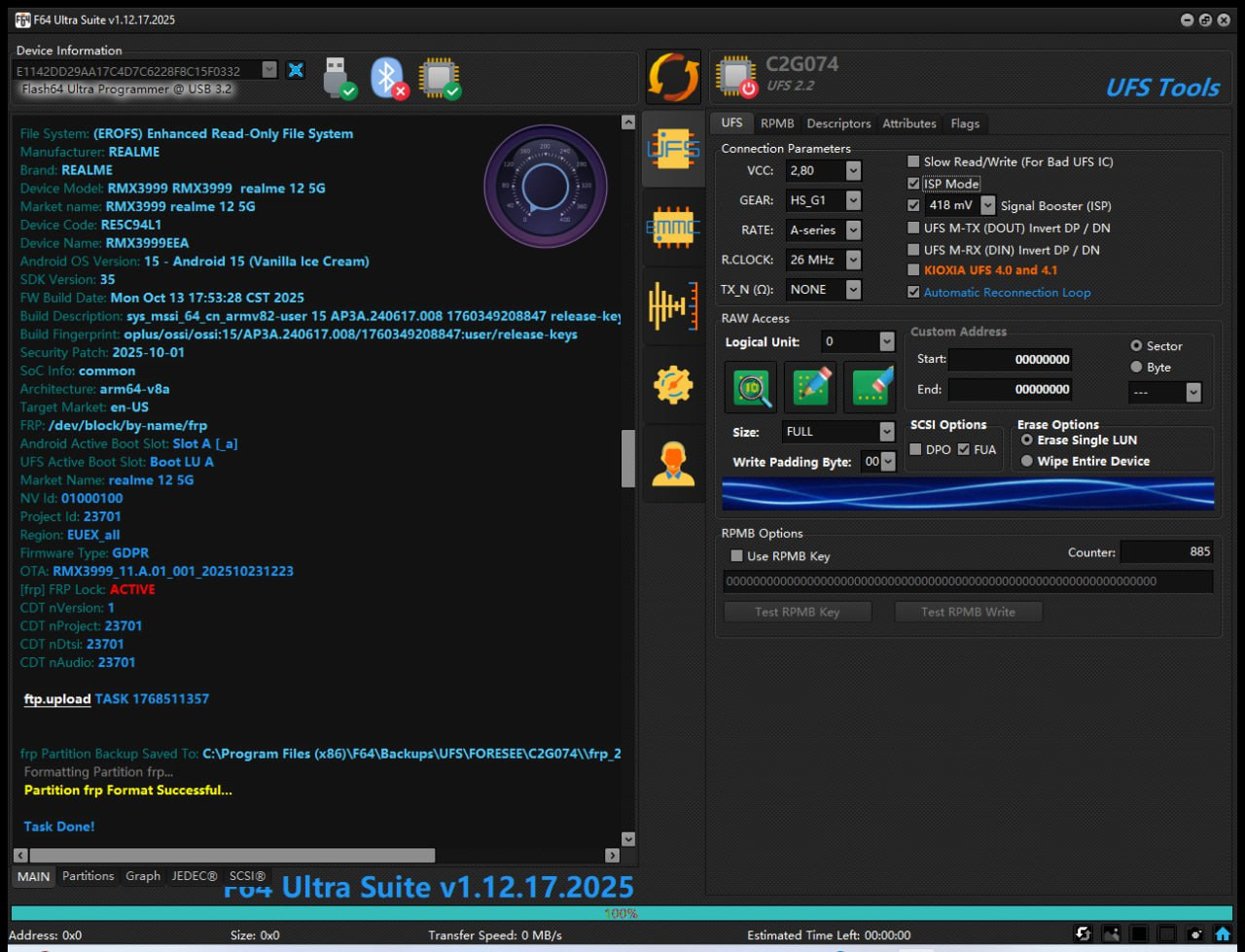Click the camera screenshot icon in status bar
Screen dimensions: 1245x952
[1195, 934]
